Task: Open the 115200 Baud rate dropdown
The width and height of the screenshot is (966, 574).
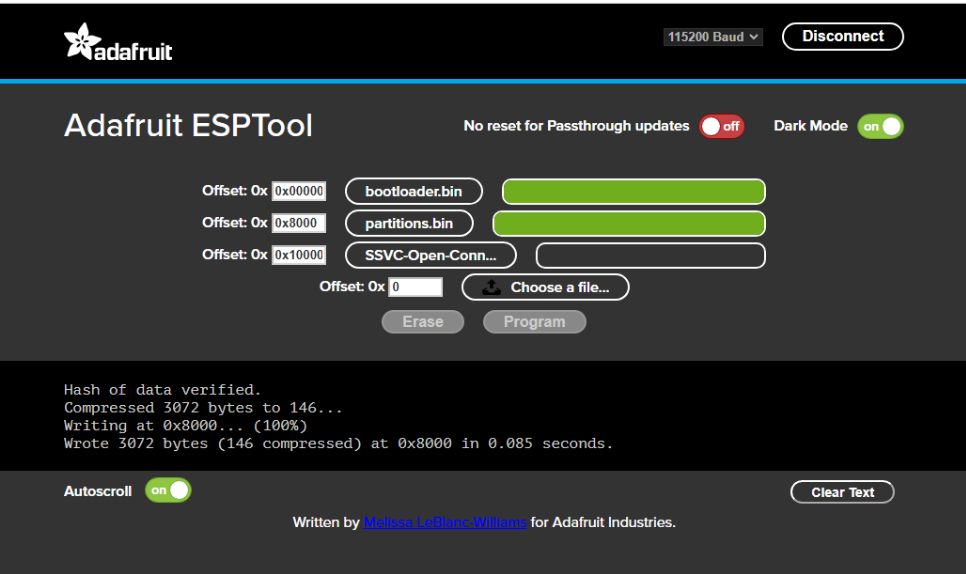Action: pyautogui.click(x=713, y=37)
